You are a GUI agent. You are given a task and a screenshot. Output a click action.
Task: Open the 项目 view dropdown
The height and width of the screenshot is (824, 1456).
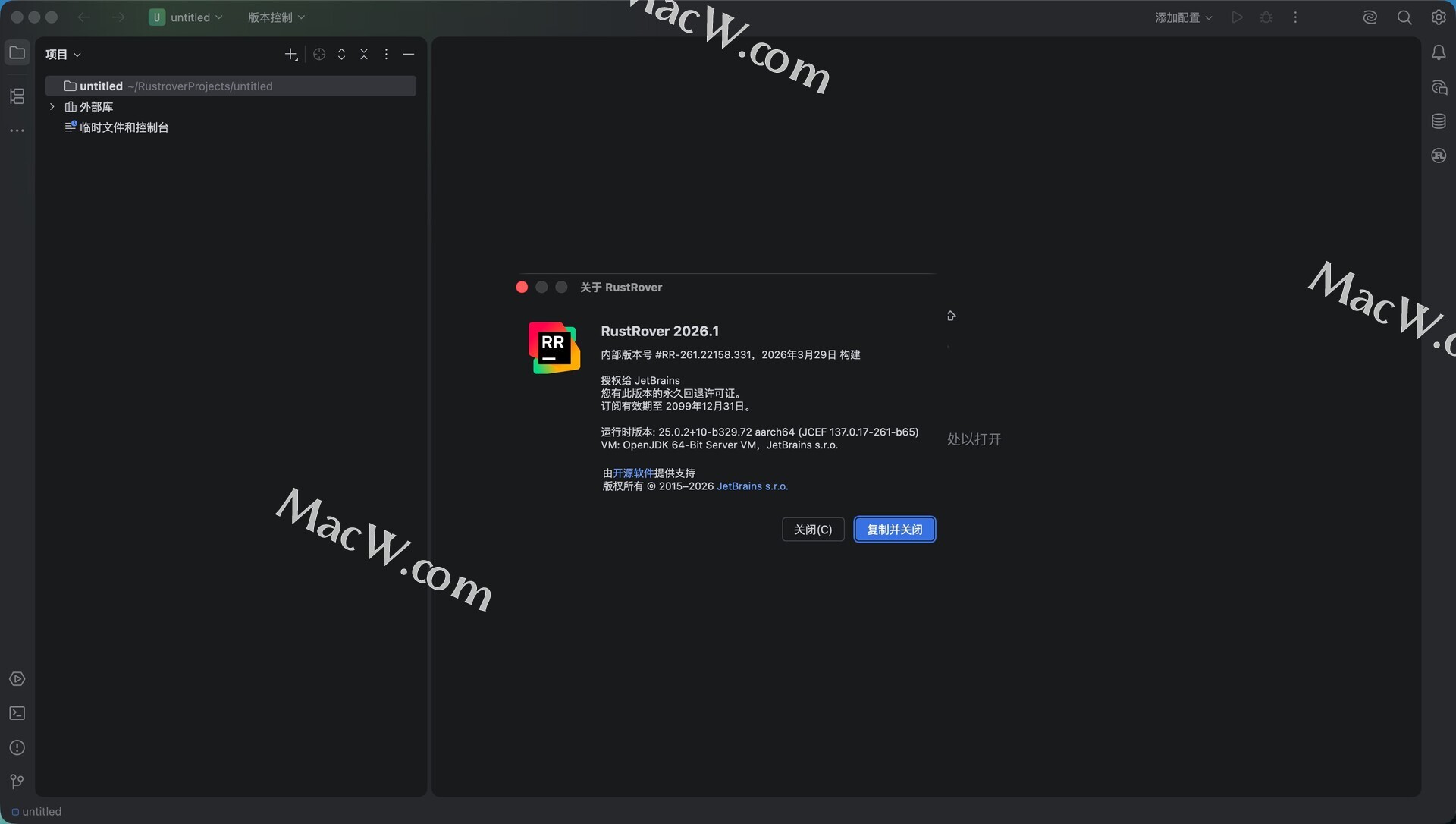(63, 55)
